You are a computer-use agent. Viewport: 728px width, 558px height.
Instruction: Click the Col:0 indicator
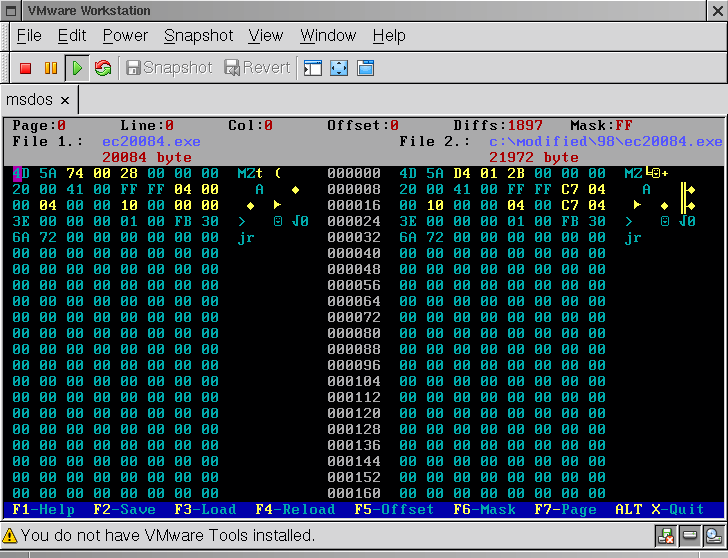[250, 125]
